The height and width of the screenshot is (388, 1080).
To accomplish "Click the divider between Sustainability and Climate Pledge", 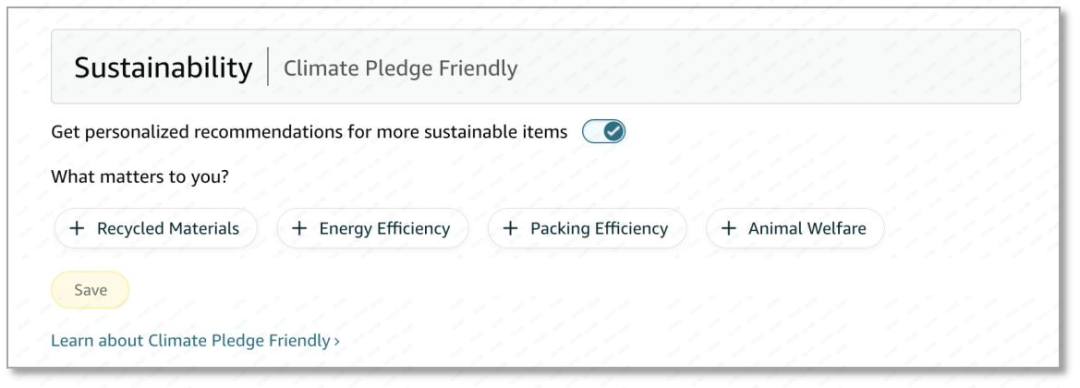I will click(268, 67).
